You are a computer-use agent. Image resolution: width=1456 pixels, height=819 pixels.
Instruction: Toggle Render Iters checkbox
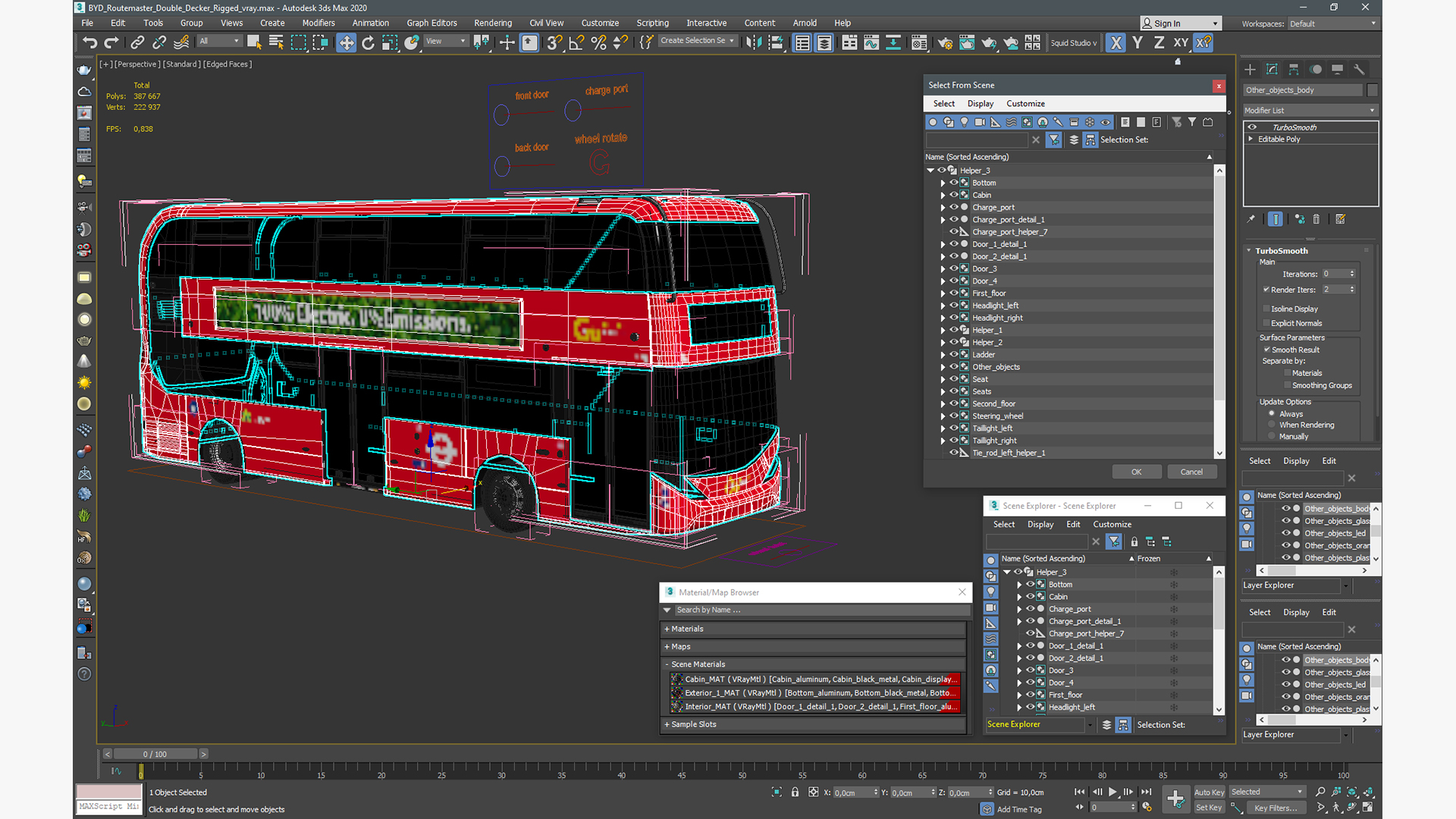(1266, 290)
